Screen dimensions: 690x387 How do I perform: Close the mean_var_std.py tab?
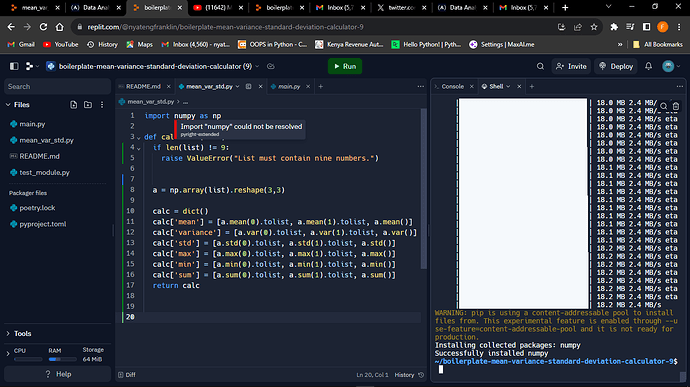[x=261, y=87]
